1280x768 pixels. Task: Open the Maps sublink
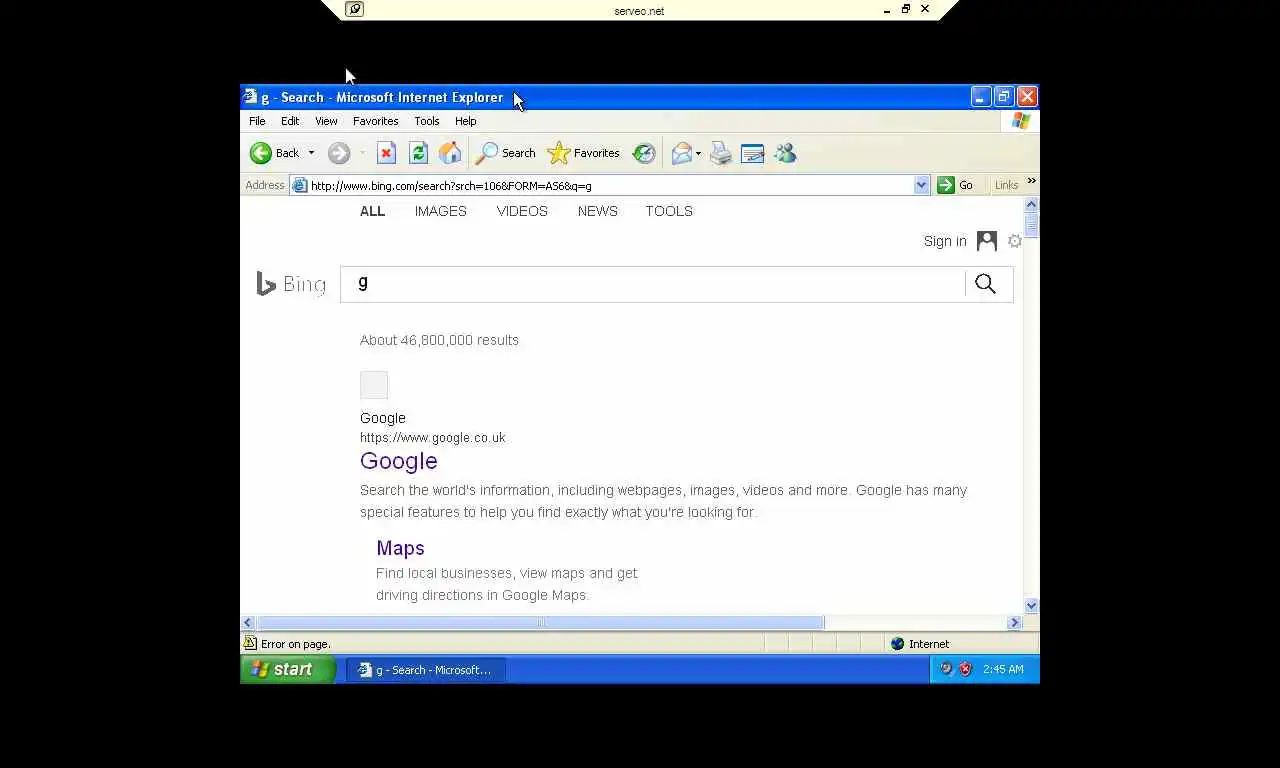click(x=400, y=548)
